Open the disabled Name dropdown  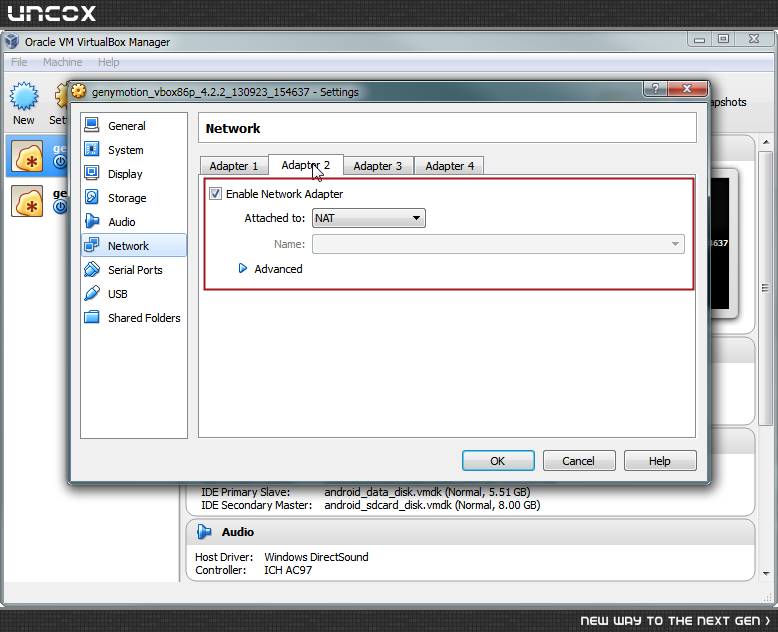(x=498, y=244)
